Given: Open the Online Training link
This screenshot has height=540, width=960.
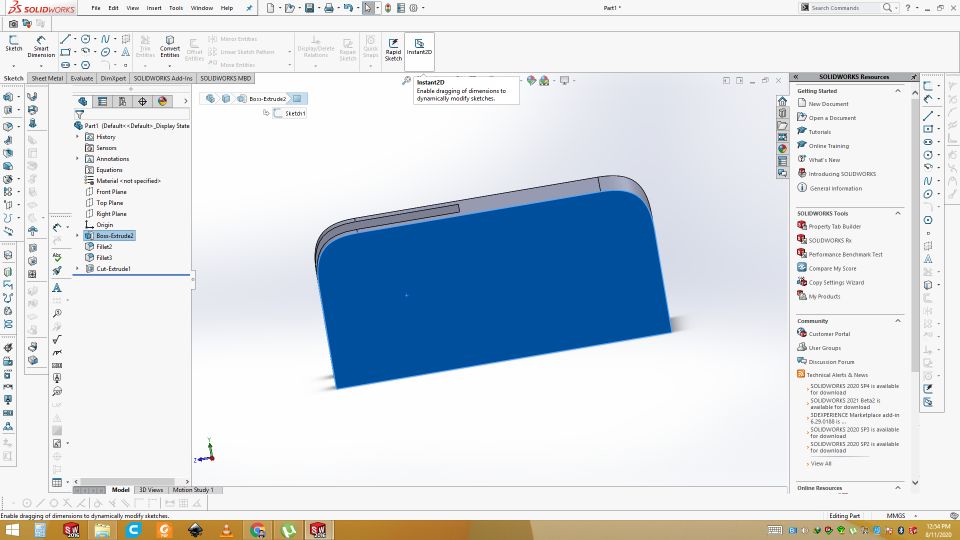Looking at the screenshot, I should coord(829,146).
